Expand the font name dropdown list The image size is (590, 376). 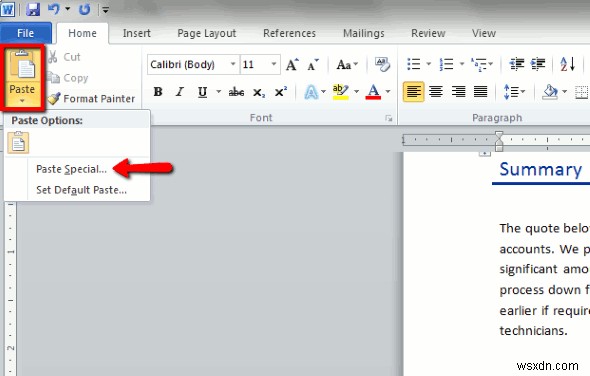pos(233,64)
